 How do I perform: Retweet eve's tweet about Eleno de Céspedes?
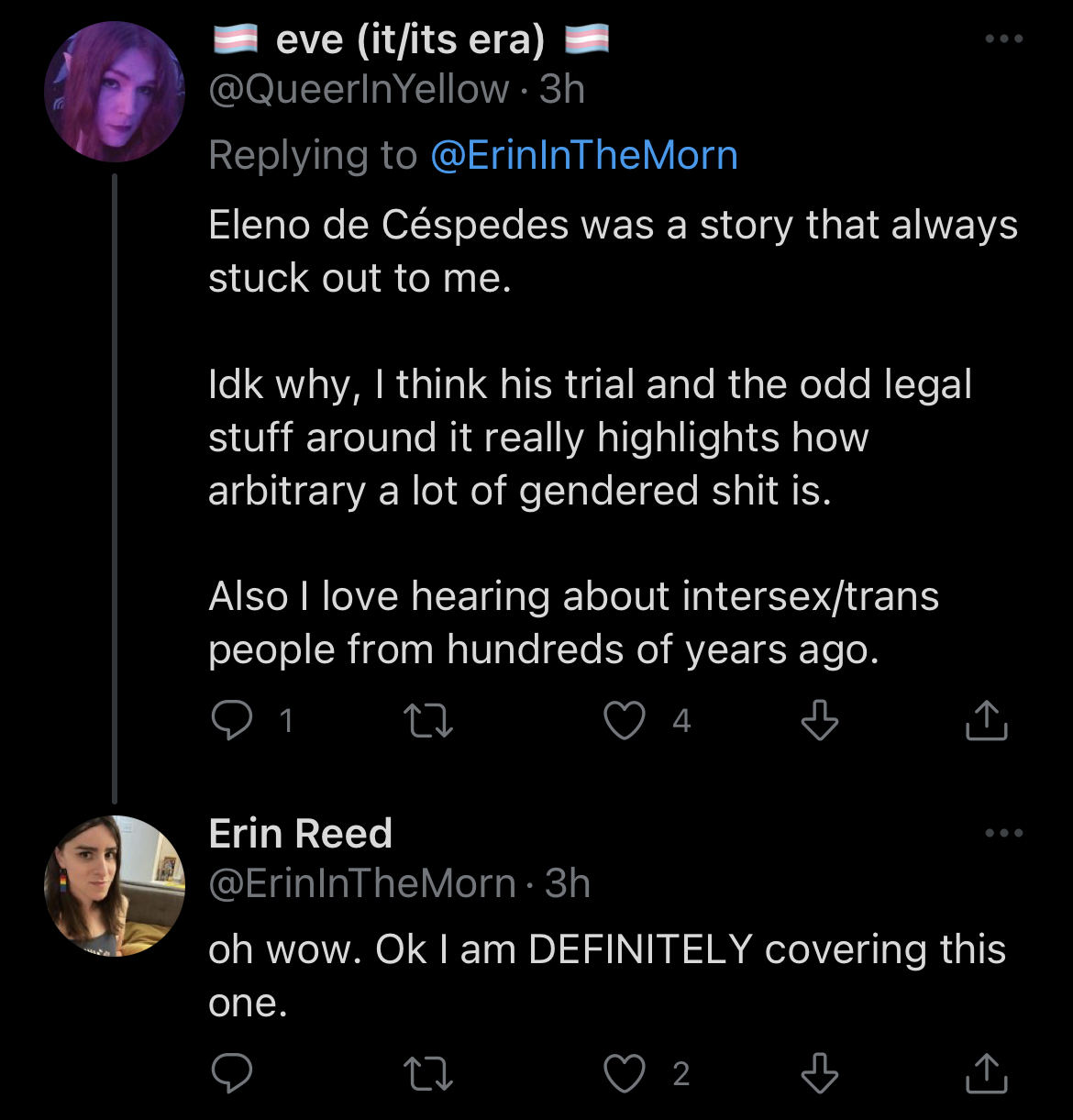pyautogui.click(x=428, y=720)
